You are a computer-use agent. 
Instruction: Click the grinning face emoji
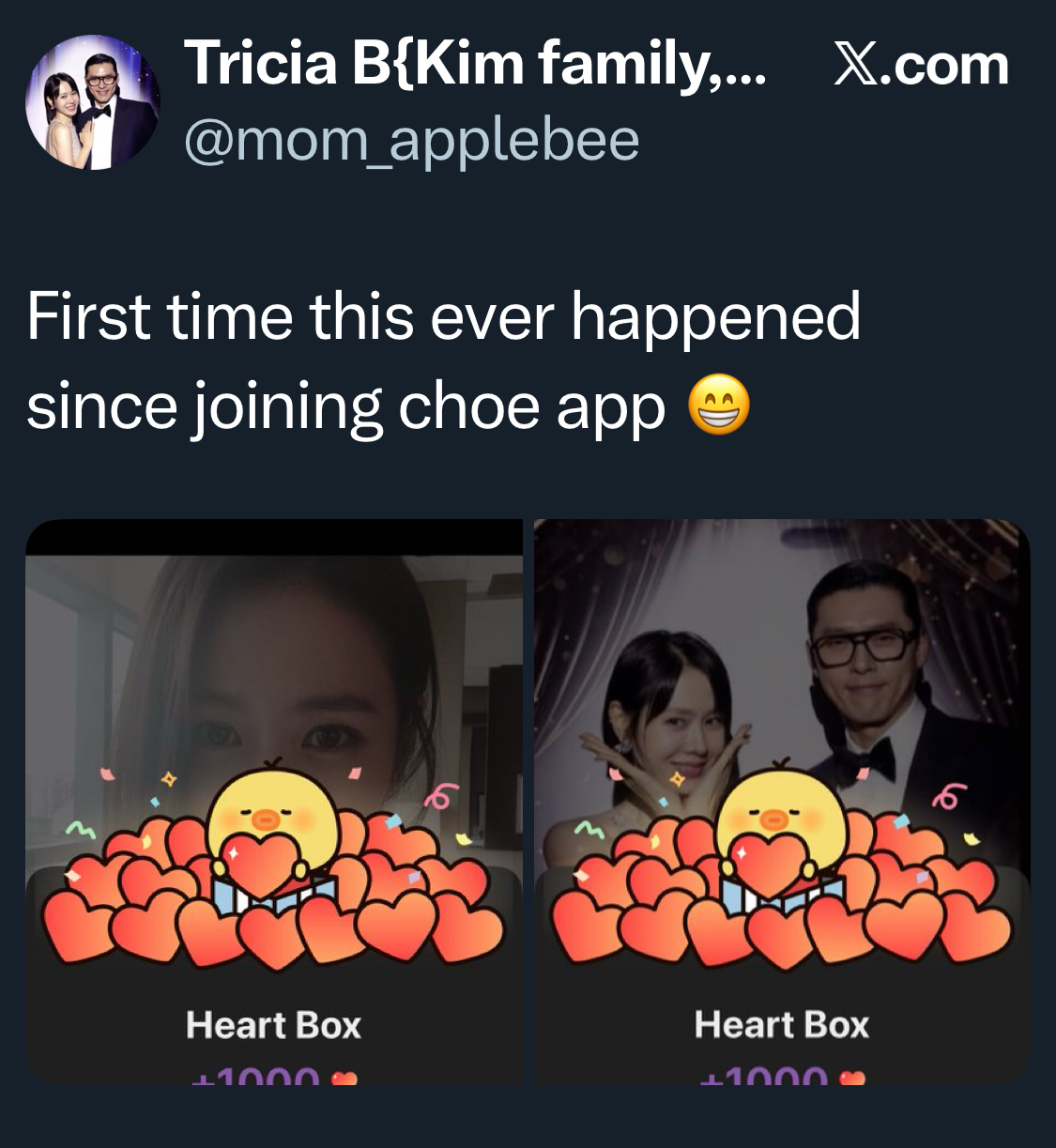point(719,406)
